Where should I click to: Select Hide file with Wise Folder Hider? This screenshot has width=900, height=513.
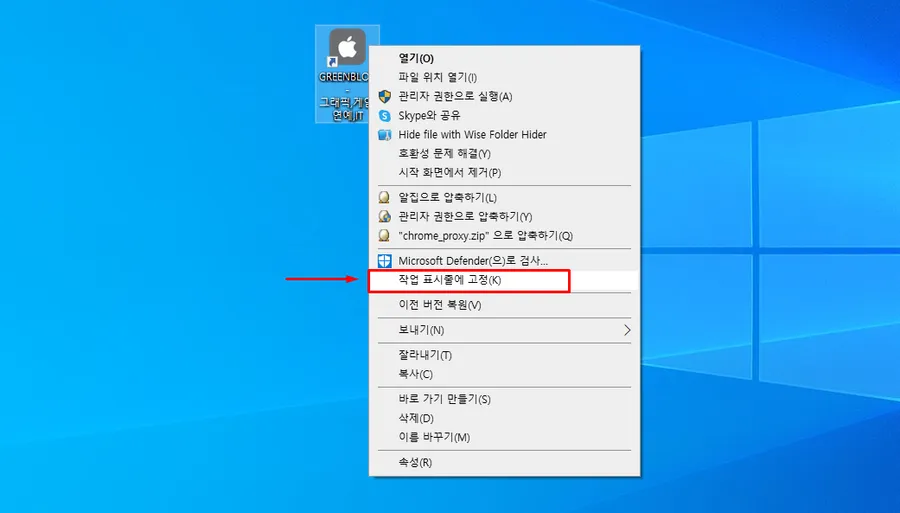tap(504, 134)
